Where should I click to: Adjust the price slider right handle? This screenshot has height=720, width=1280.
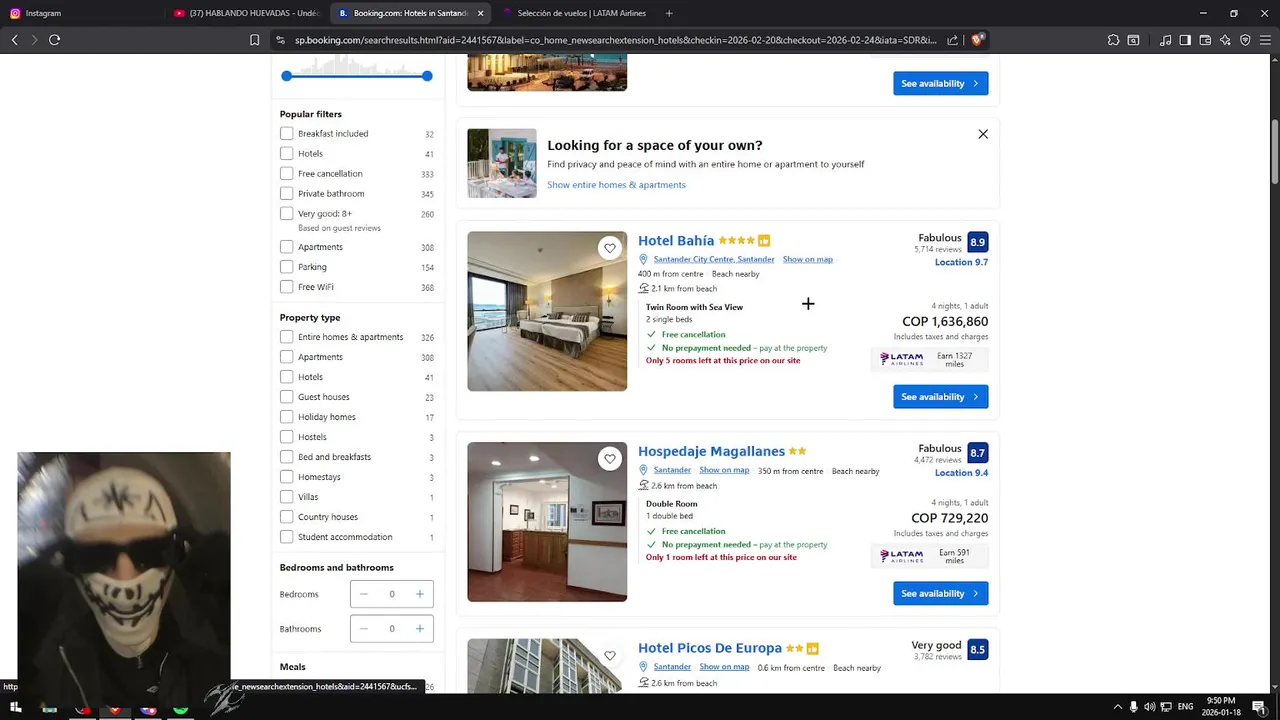(427, 76)
